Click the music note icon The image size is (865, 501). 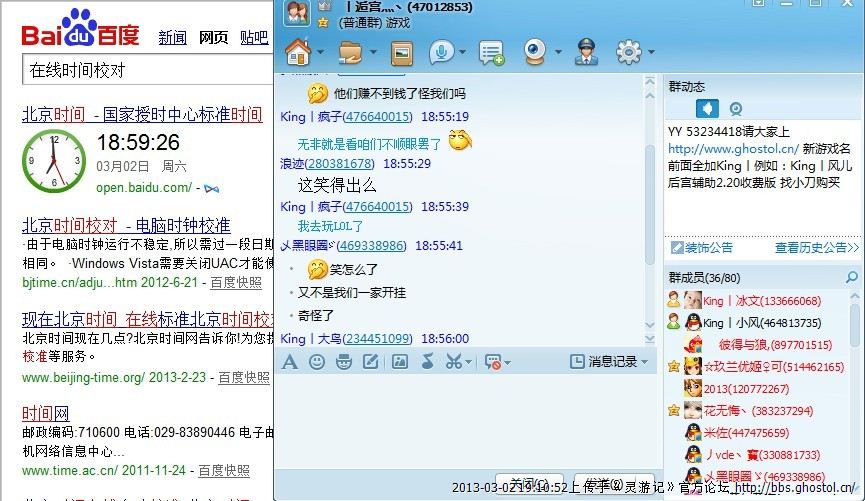(x=427, y=362)
